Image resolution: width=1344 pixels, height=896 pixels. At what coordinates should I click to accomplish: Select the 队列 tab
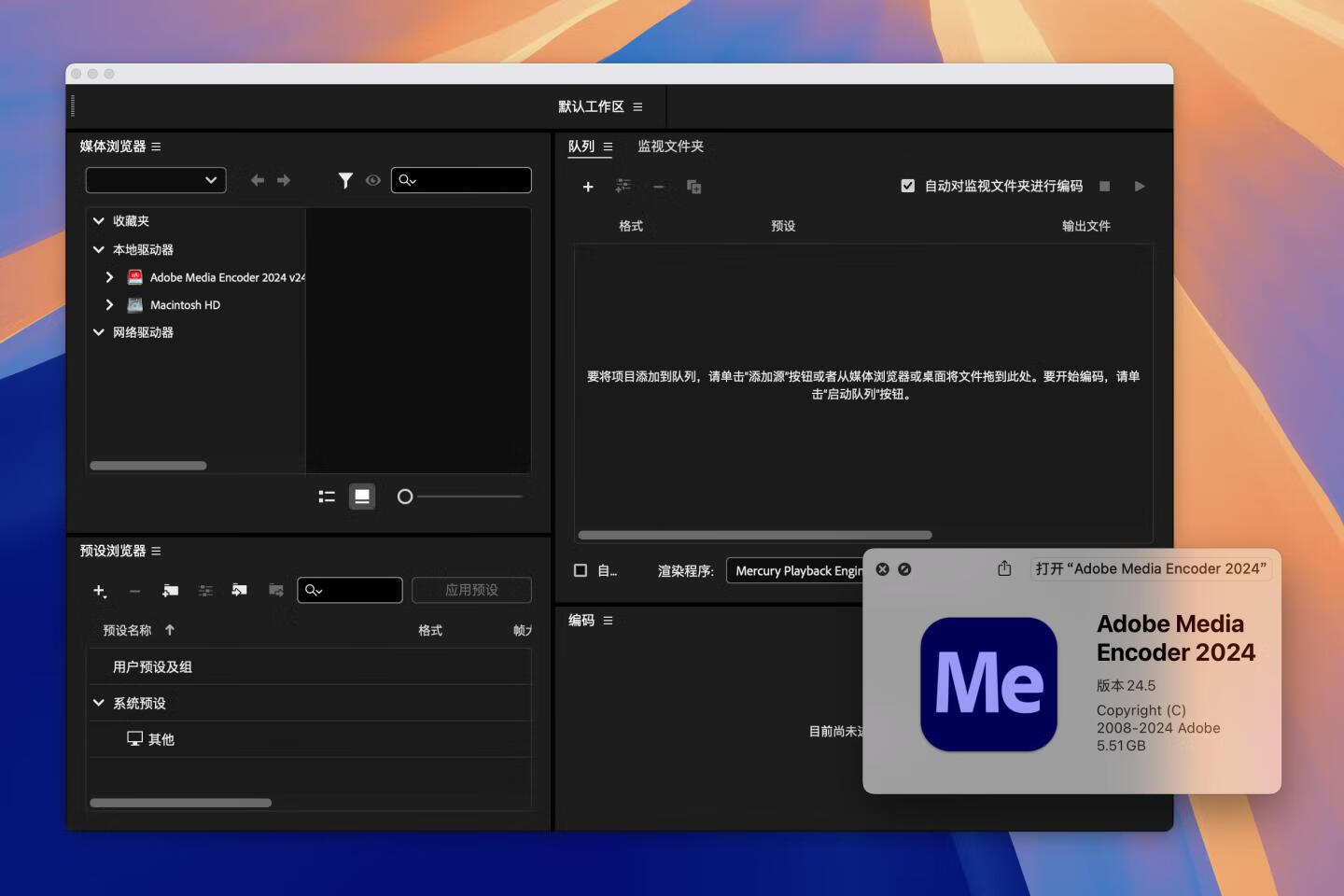point(581,147)
